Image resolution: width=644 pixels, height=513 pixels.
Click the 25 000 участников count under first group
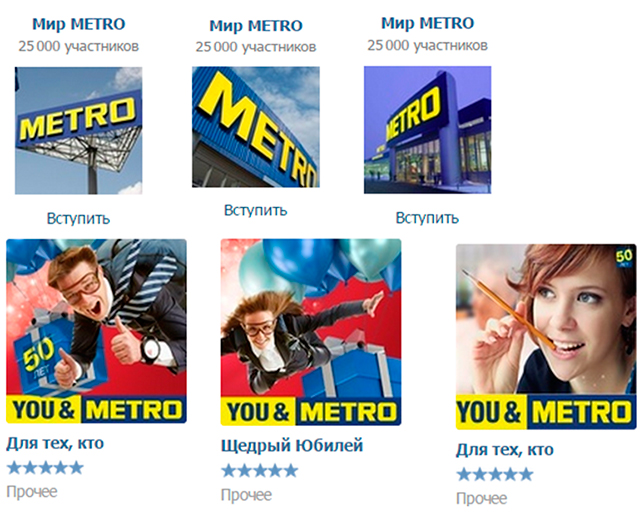click(x=78, y=46)
